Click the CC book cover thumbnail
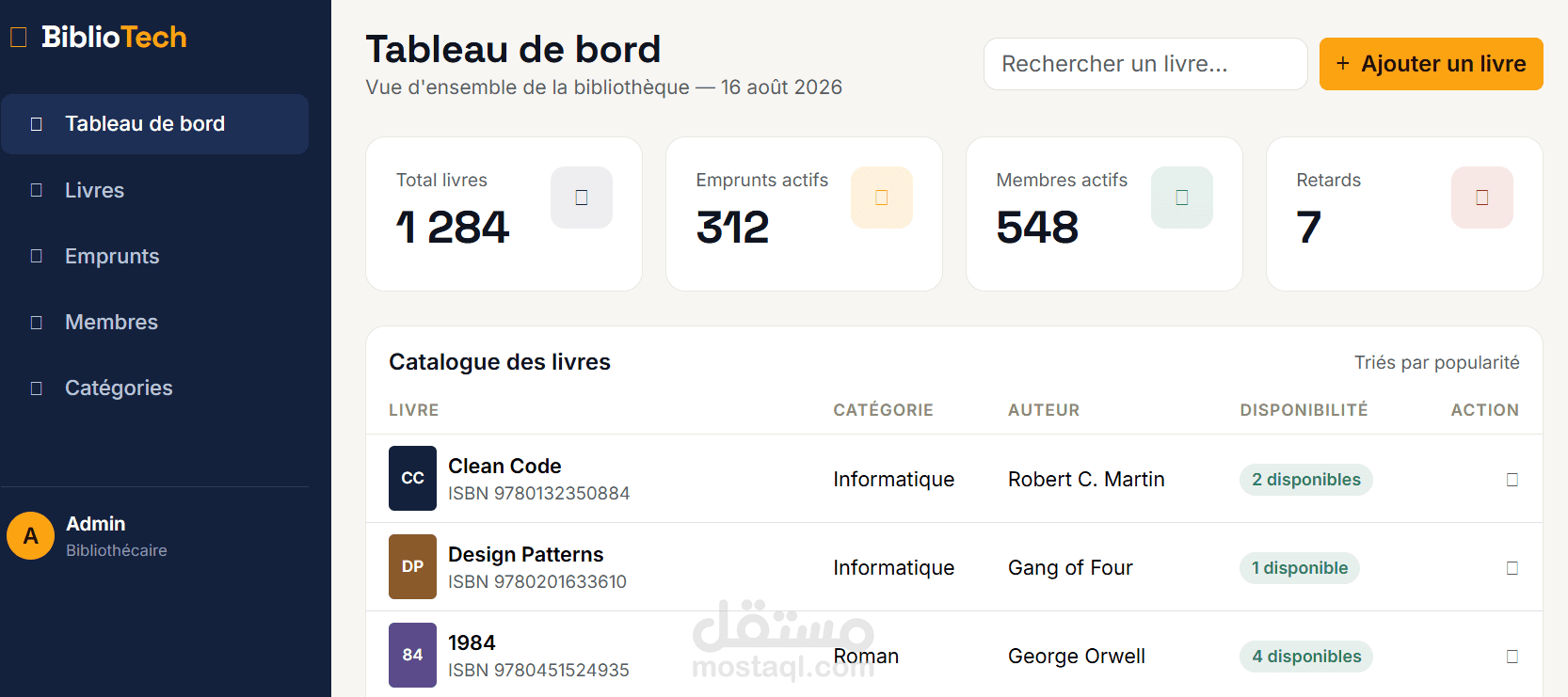Image resolution: width=1568 pixels, height=697 pixels. tap(412, 478)
